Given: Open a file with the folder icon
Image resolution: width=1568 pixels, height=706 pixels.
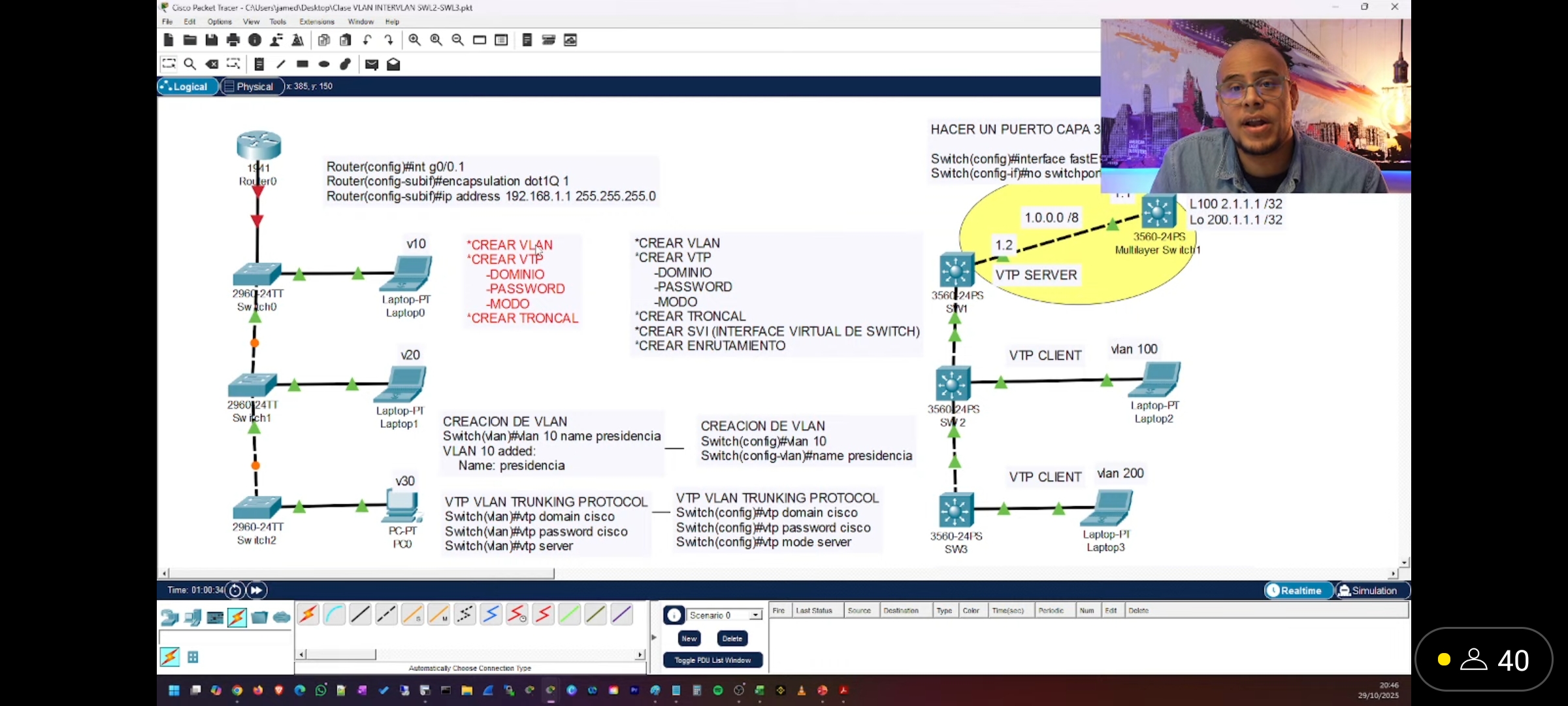Looking at the screenshot, I should (x=190, y=40).
